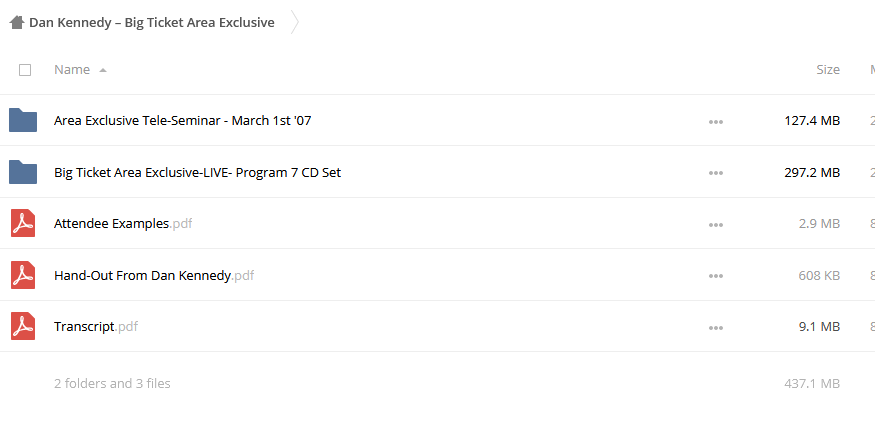Toggle the Name sort direction arrow
Image resolution: width=875 pixels, height=426 pixels.
click(103, 70)
